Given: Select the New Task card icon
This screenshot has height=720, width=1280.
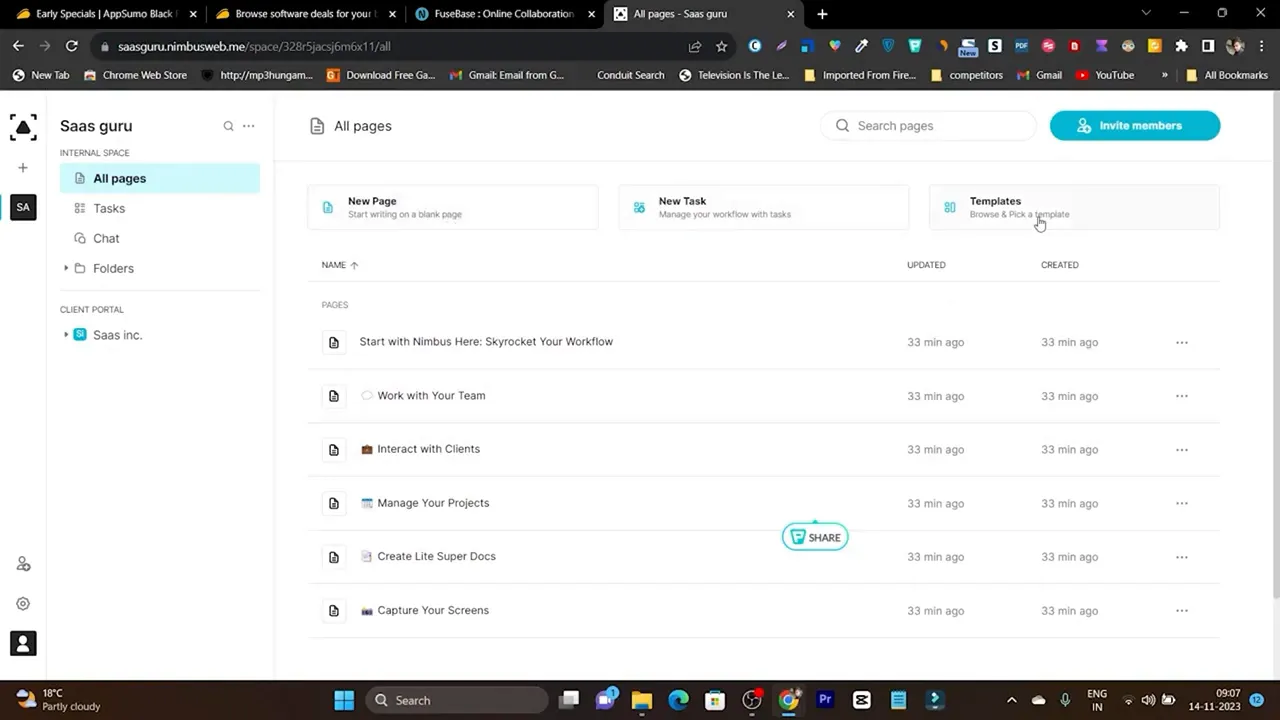Looking at the screenshot, I should pyautogui.click(x=639, y=207).
